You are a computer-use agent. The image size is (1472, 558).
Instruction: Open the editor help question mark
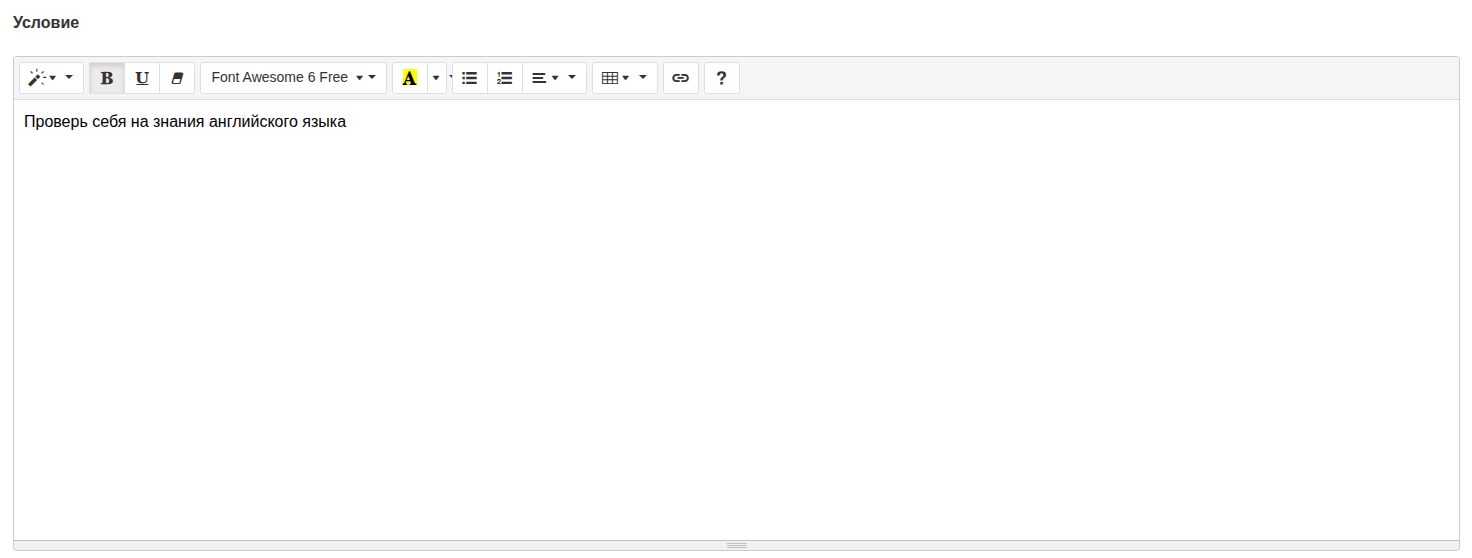[722, 78]
